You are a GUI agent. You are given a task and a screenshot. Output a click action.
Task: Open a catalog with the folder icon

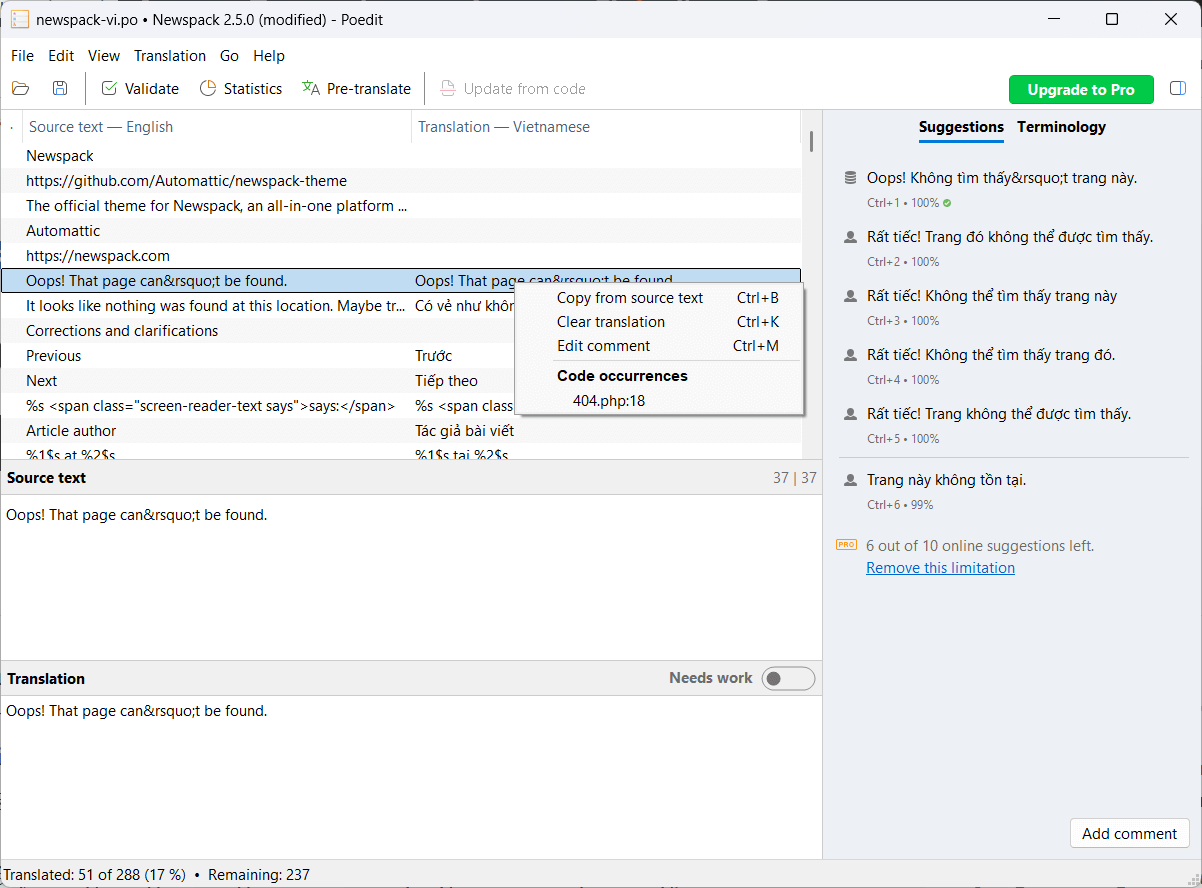(x=21, y=88)
